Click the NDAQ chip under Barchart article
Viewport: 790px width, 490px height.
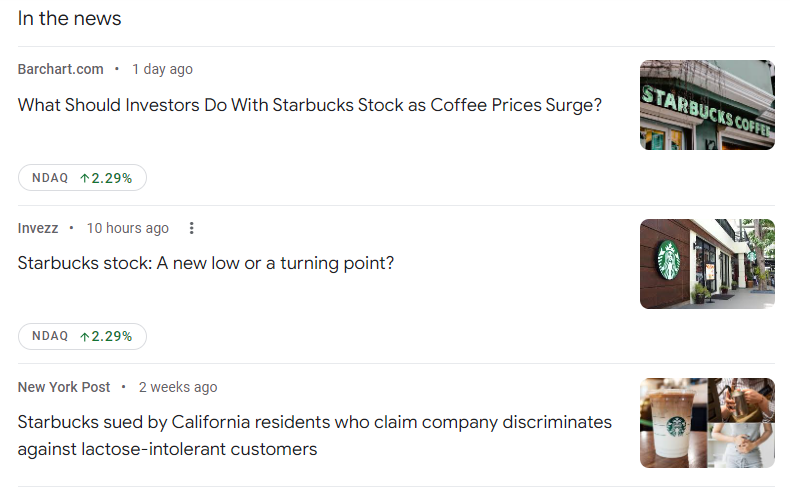(x=82, y=178)
